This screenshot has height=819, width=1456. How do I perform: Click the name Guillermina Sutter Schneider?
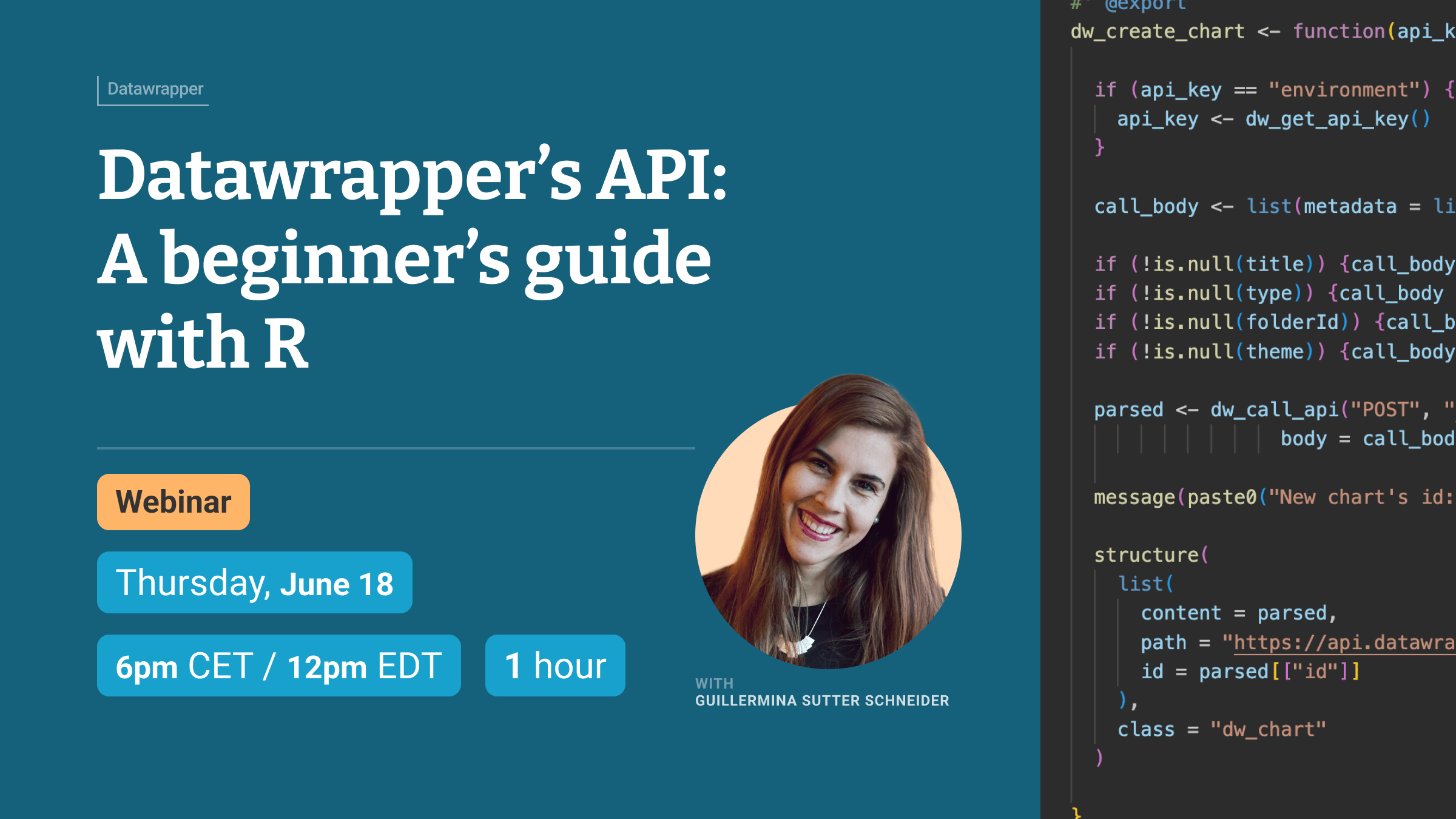[x=822, y=701]
